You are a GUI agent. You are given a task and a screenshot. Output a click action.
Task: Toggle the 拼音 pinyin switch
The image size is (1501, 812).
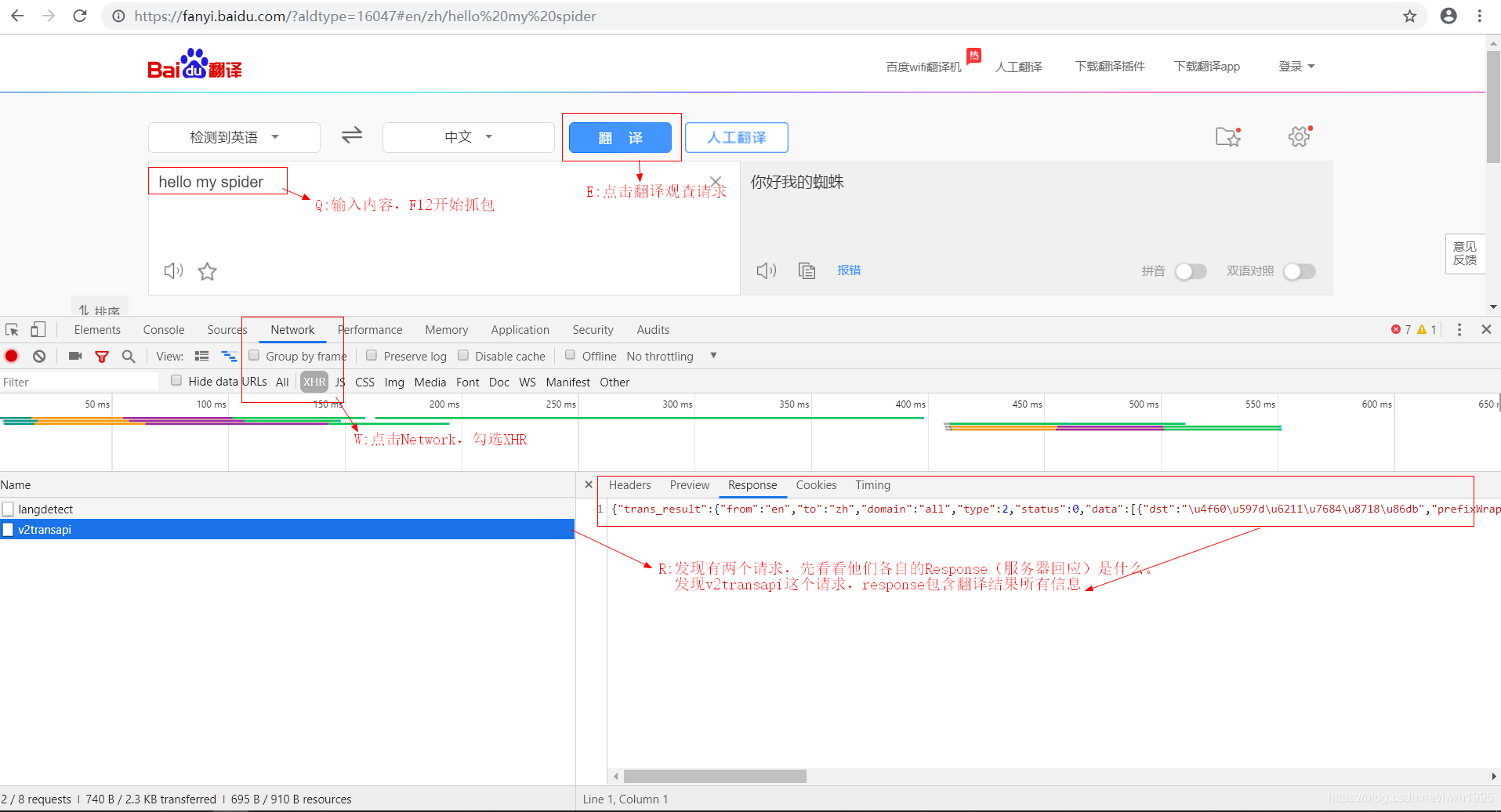pyautogui.click(x=1191, y=271)
